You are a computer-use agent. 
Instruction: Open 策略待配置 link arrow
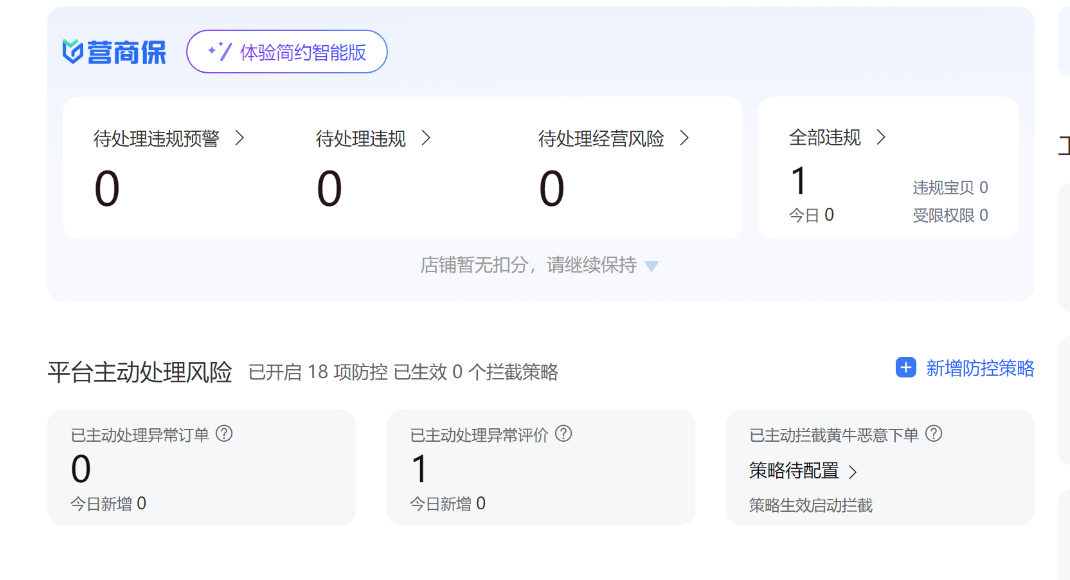pos(853,471)
